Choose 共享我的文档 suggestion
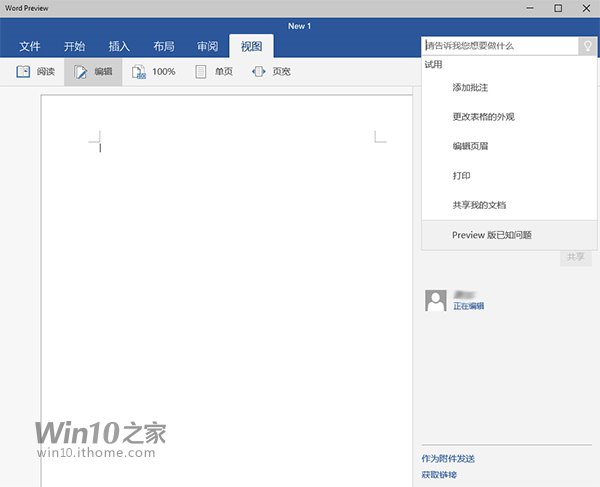 click(509, 205)
